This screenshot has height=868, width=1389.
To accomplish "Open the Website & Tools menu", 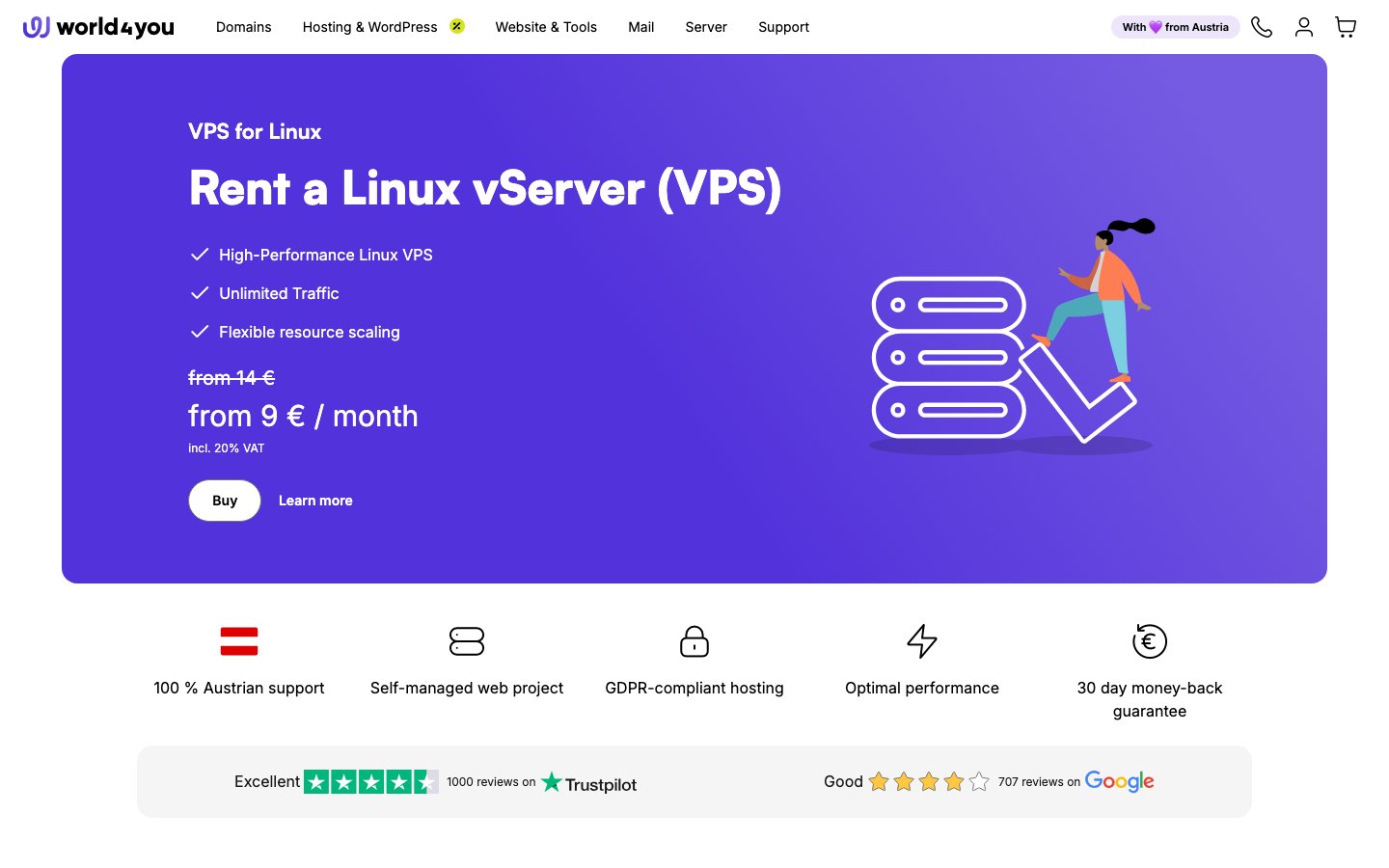I will coord(546,27).
